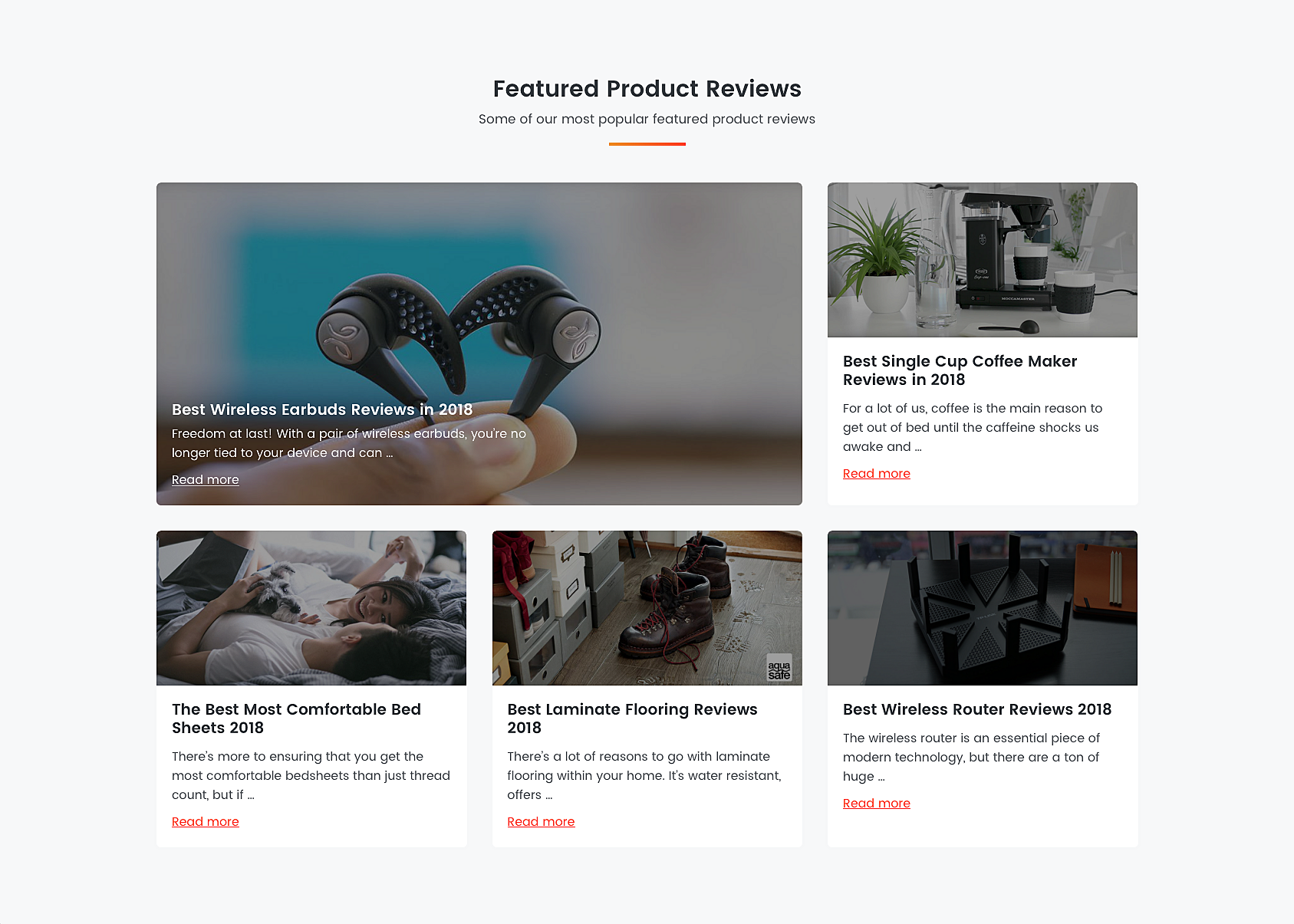This screenshot has height=924, width=1294.
Task: Read more on the coffee maker review
Action: coord(876,473)
